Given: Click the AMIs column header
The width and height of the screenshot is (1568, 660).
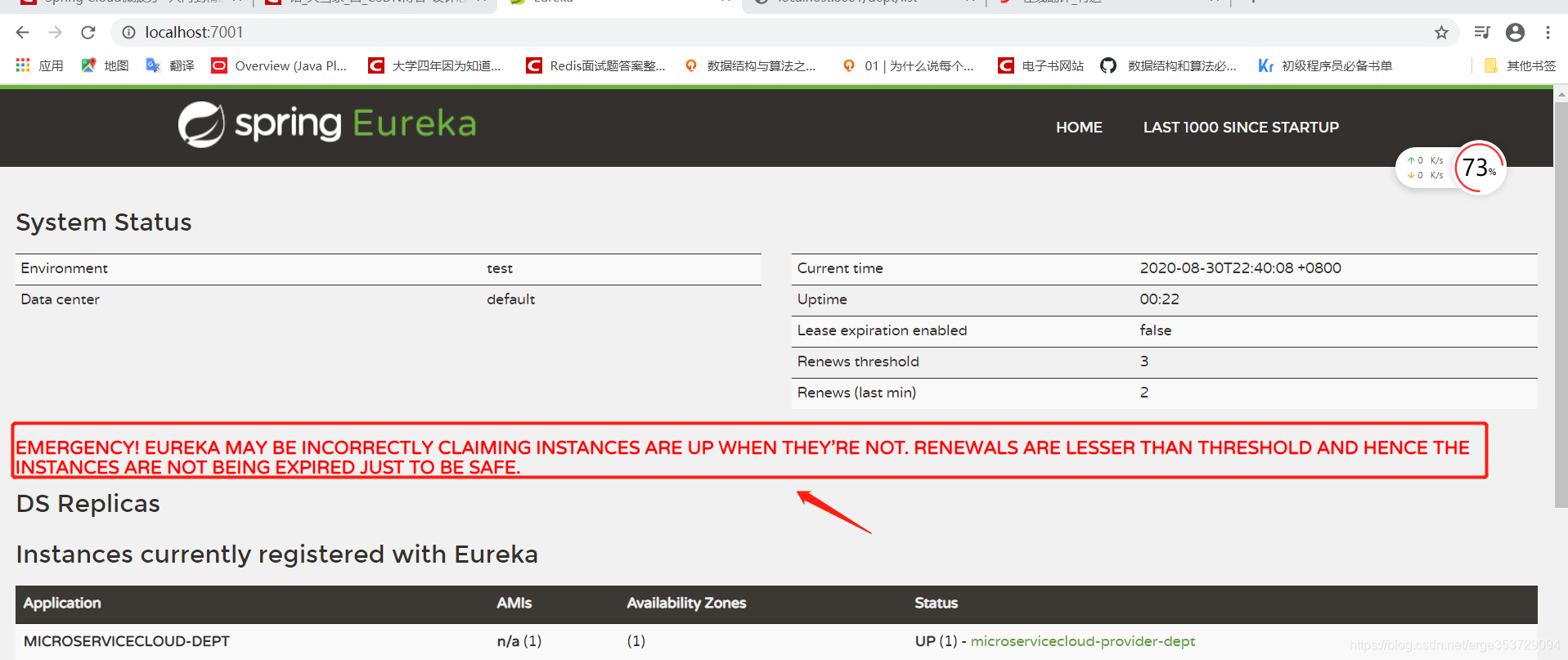Looking at the screenshot, I should click(x=514, y=604).
